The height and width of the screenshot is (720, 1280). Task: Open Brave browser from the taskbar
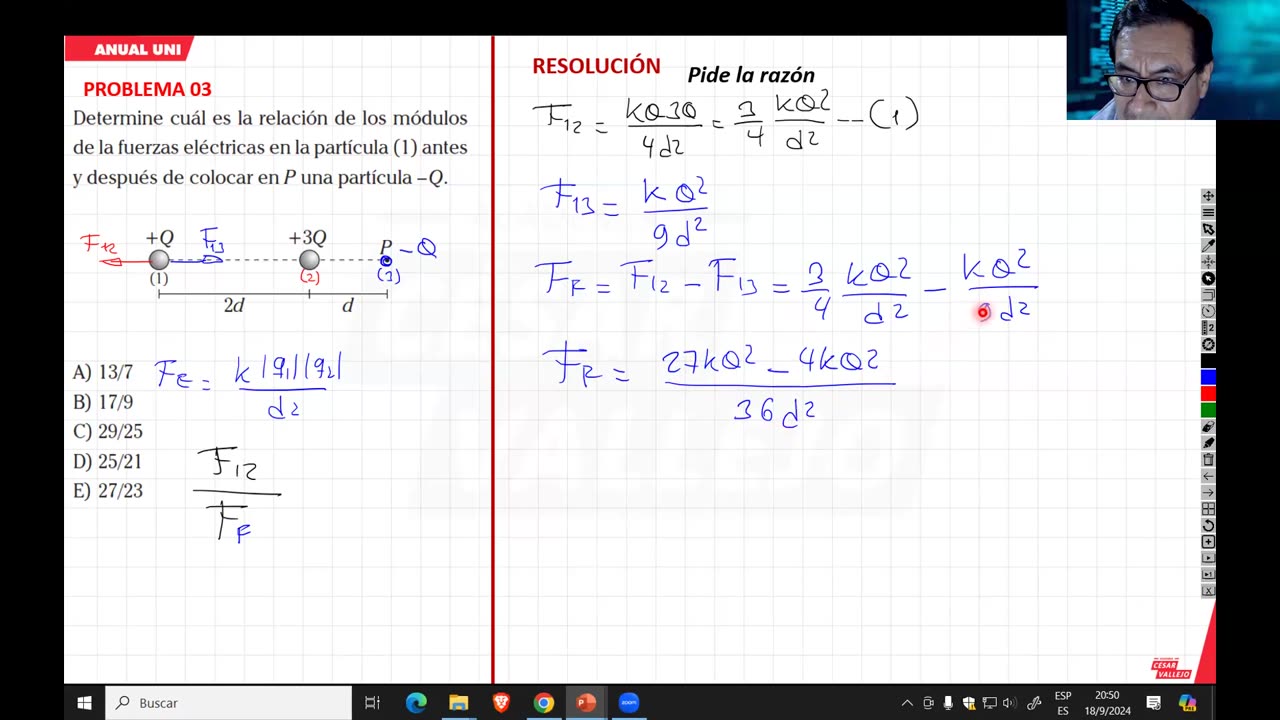[501, 703]
